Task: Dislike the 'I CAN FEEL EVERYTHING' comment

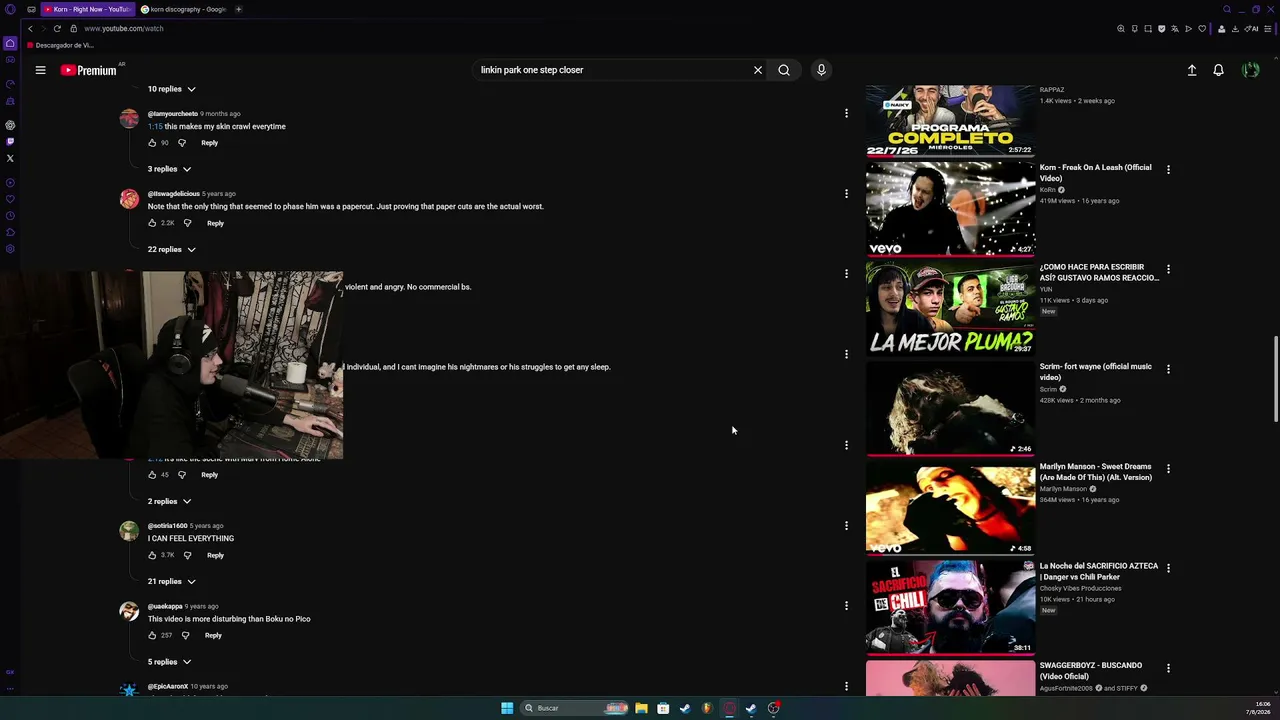Action: [187, 555]
